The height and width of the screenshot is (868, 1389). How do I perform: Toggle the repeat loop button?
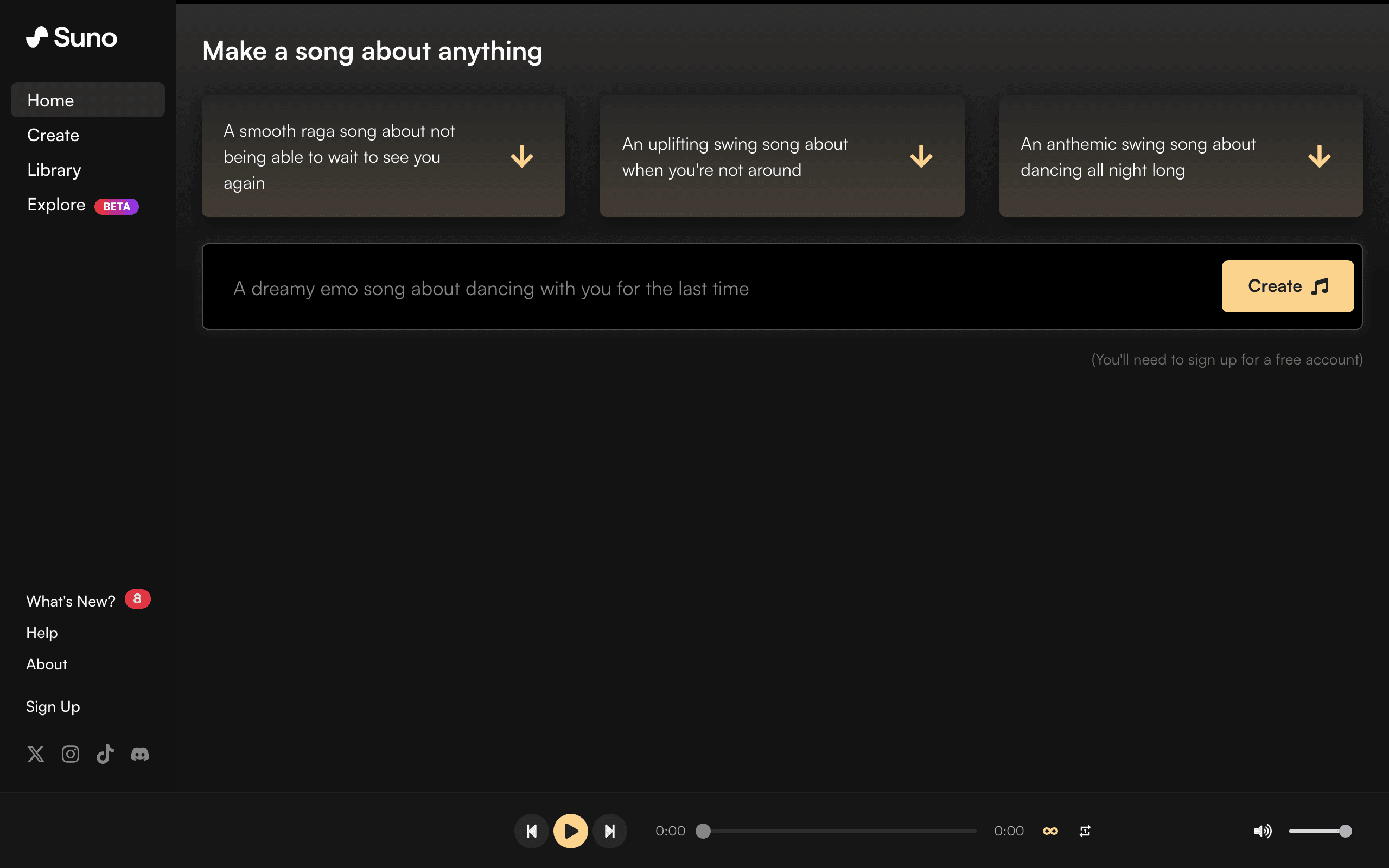click(x=1085, y=831)
